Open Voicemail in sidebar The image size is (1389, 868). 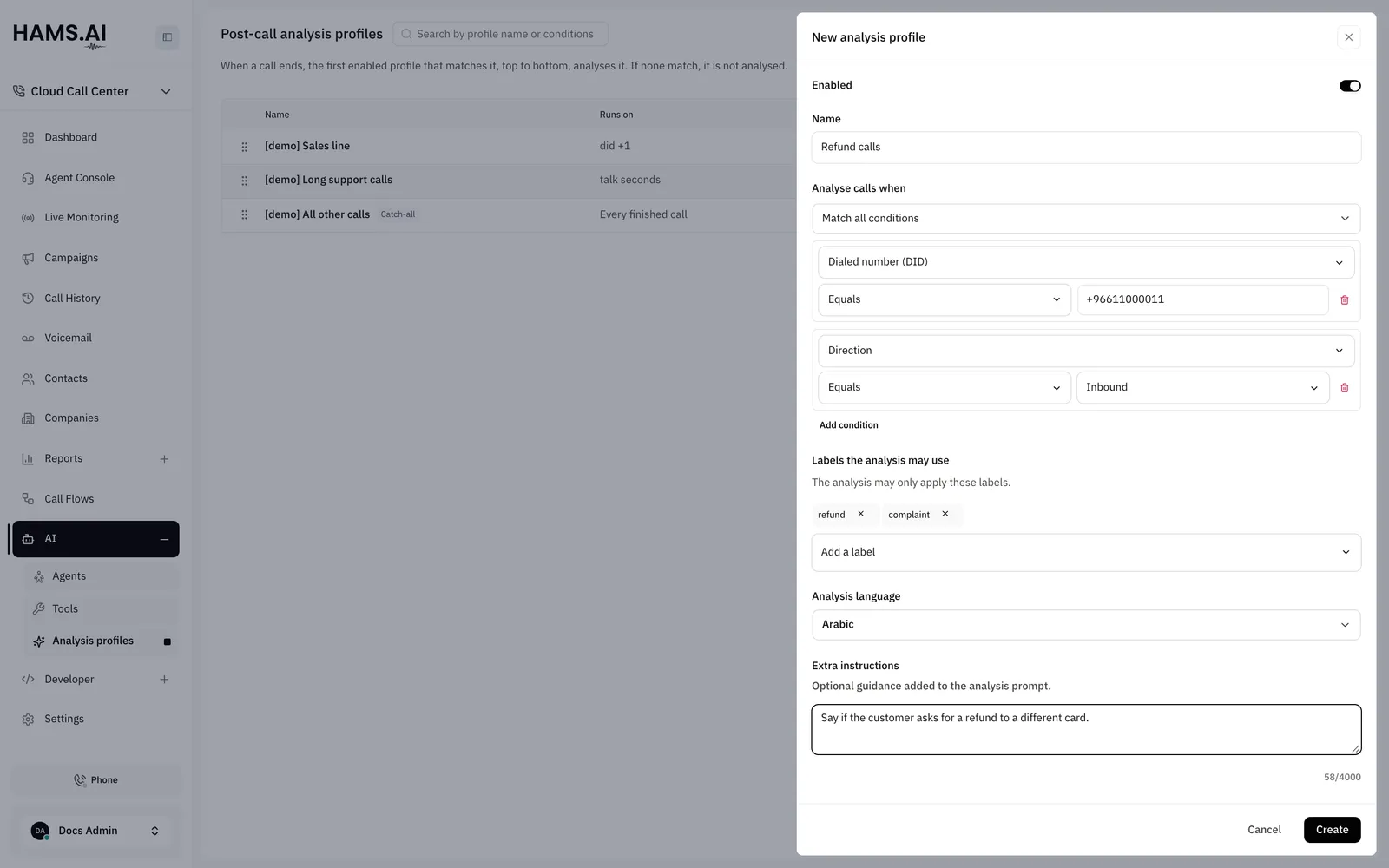95,339
